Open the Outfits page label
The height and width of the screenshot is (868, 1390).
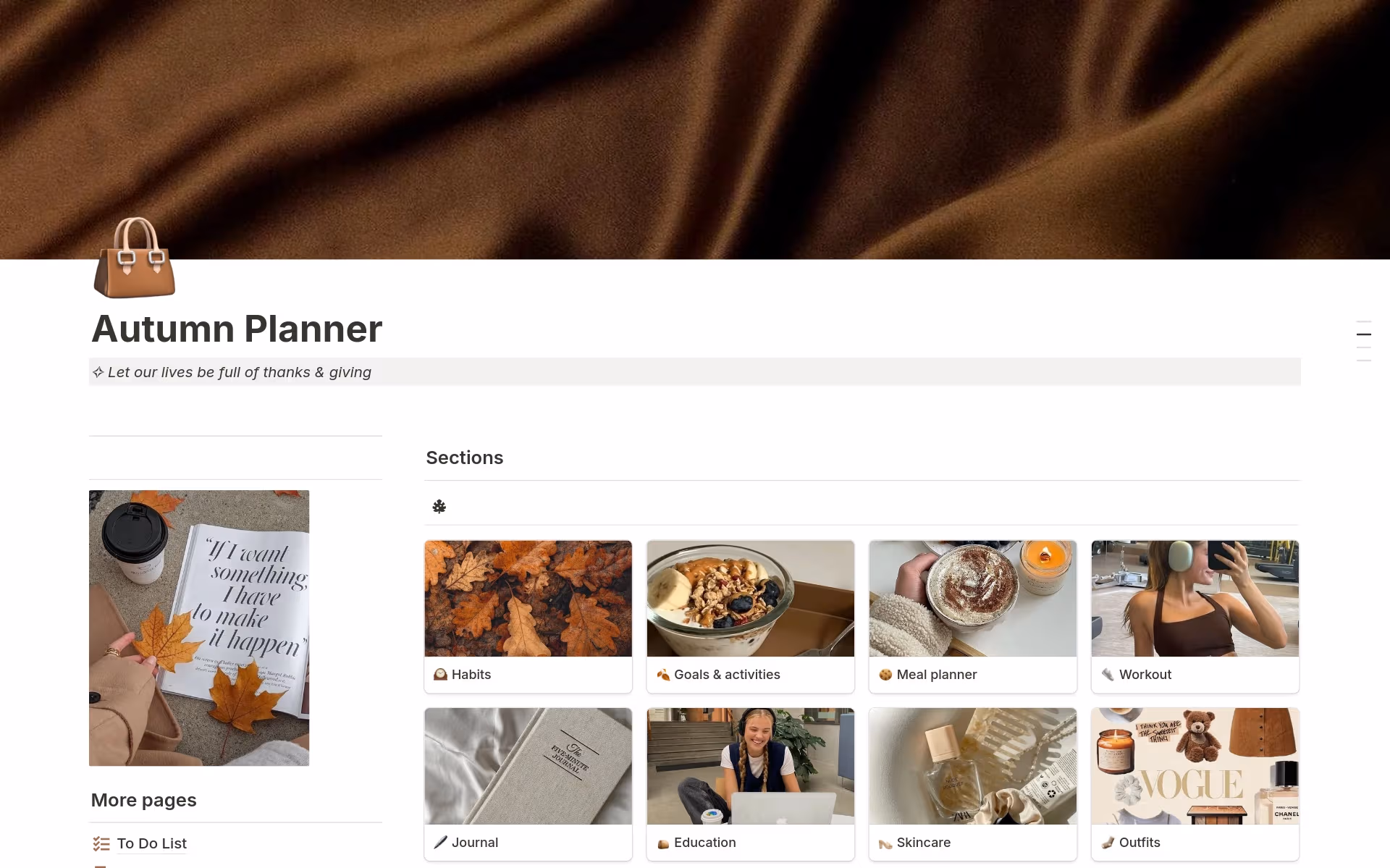pos(1140,843)
